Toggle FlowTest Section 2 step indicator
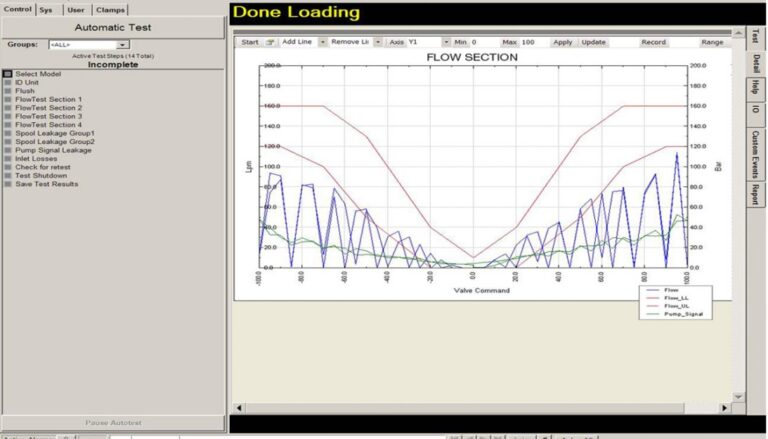The height and width of the screenshot is (439, 768). tap(7, 108)
